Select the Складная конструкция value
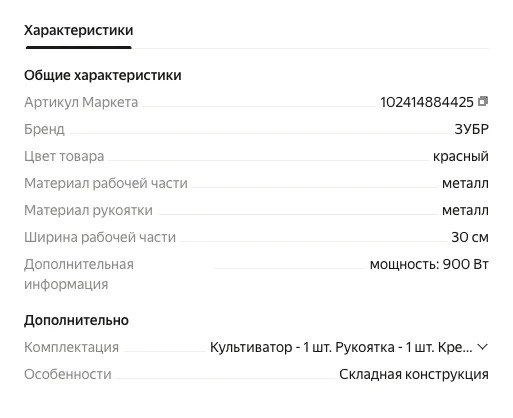 coord(414,374)
